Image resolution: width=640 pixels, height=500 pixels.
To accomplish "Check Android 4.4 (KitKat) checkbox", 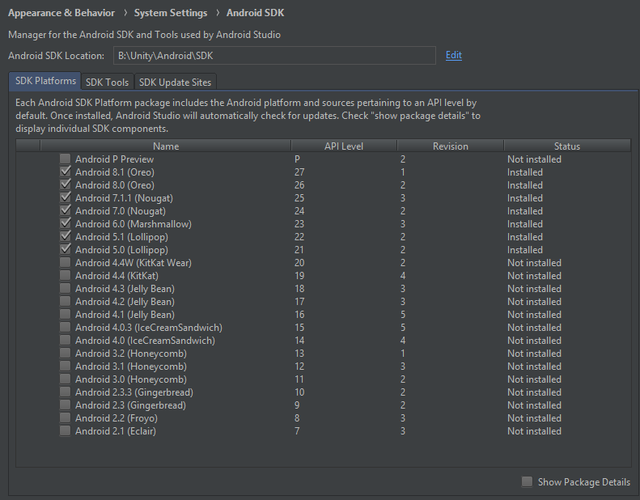I will 65,275.
